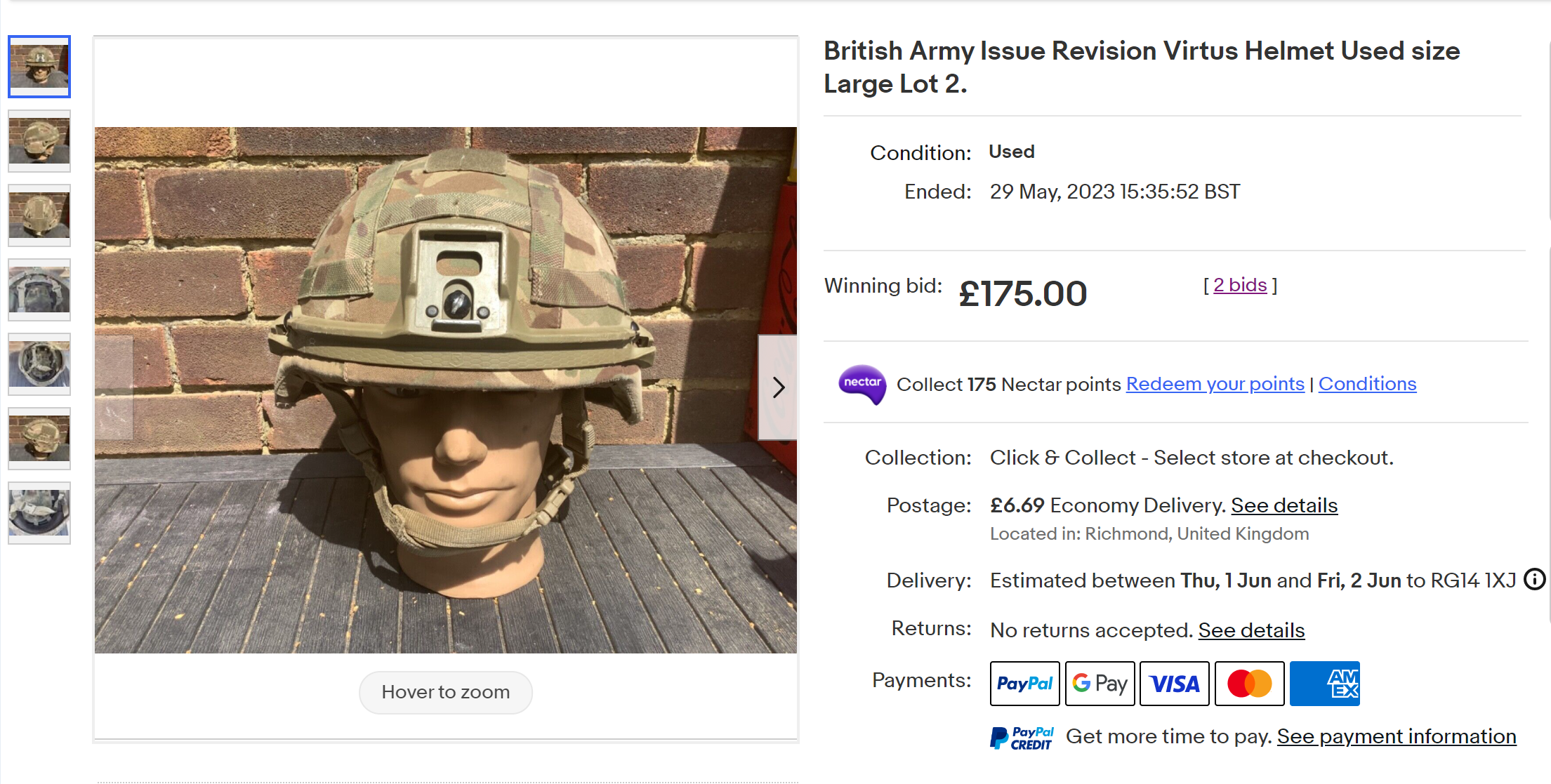Viewport: 1551px width, 784px height.
Task: Select the first front-view helmet thumbnail
Action: pyautogui.click(x=39, y=67)
